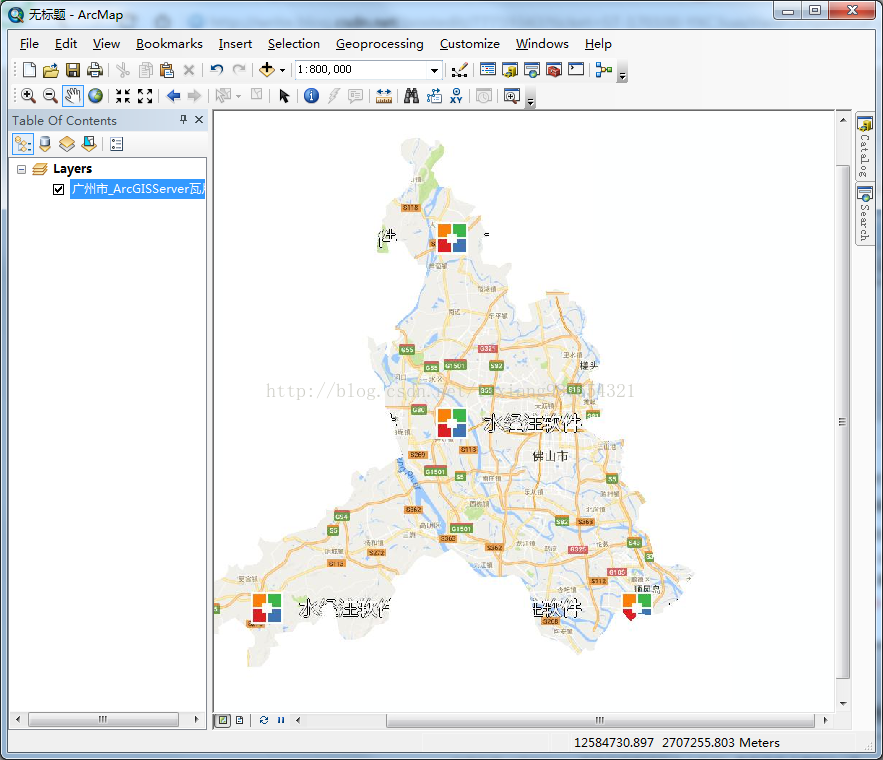This screenshot has height=760, width=883.
Task: Click Fixed Zoom Out icon
Action: pos(145,96)
